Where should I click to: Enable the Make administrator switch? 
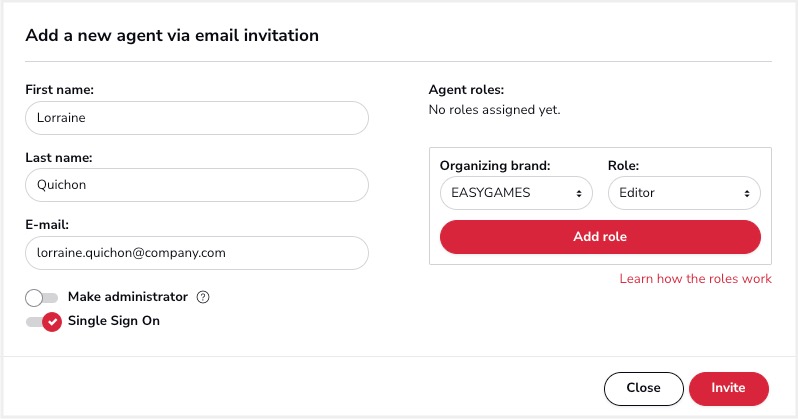(42, 298)
